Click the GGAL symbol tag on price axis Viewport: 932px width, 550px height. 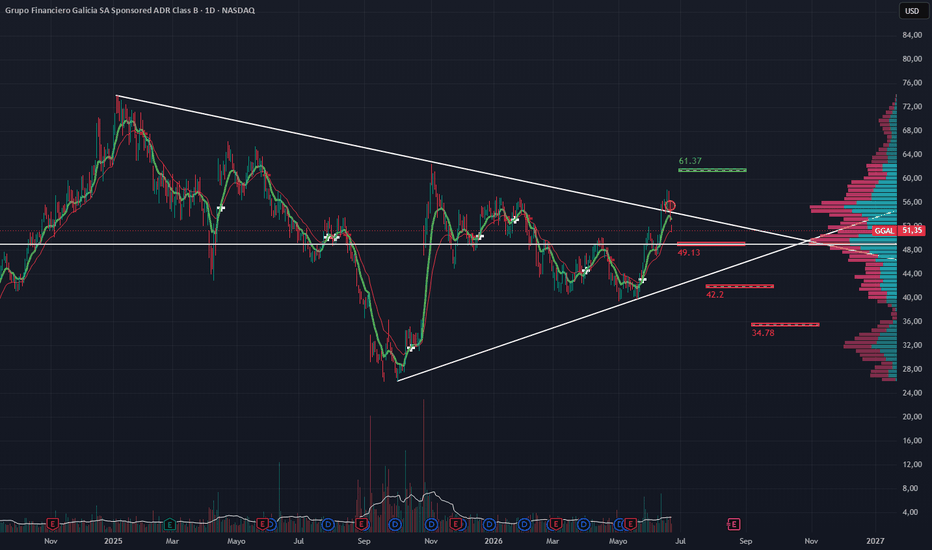click(x=884, y=231)
